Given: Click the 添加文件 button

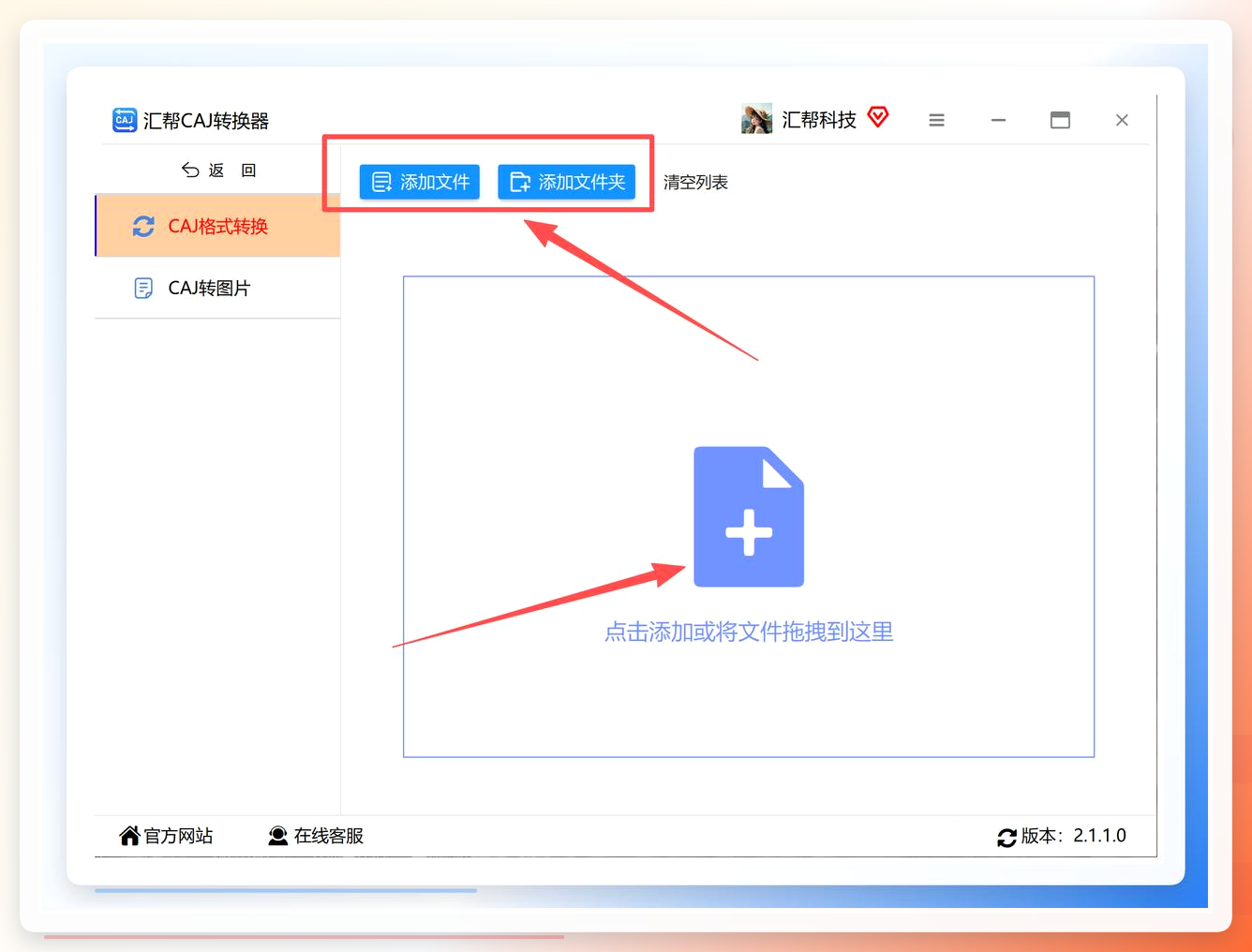Looking at the screenshot, I should 420,182.
